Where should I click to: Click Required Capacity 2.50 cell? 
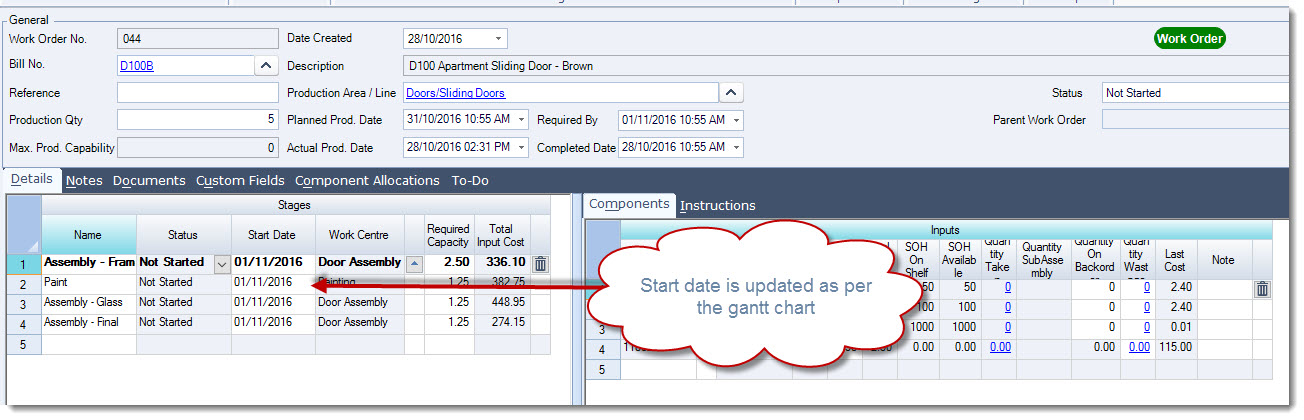pos(448,262)
